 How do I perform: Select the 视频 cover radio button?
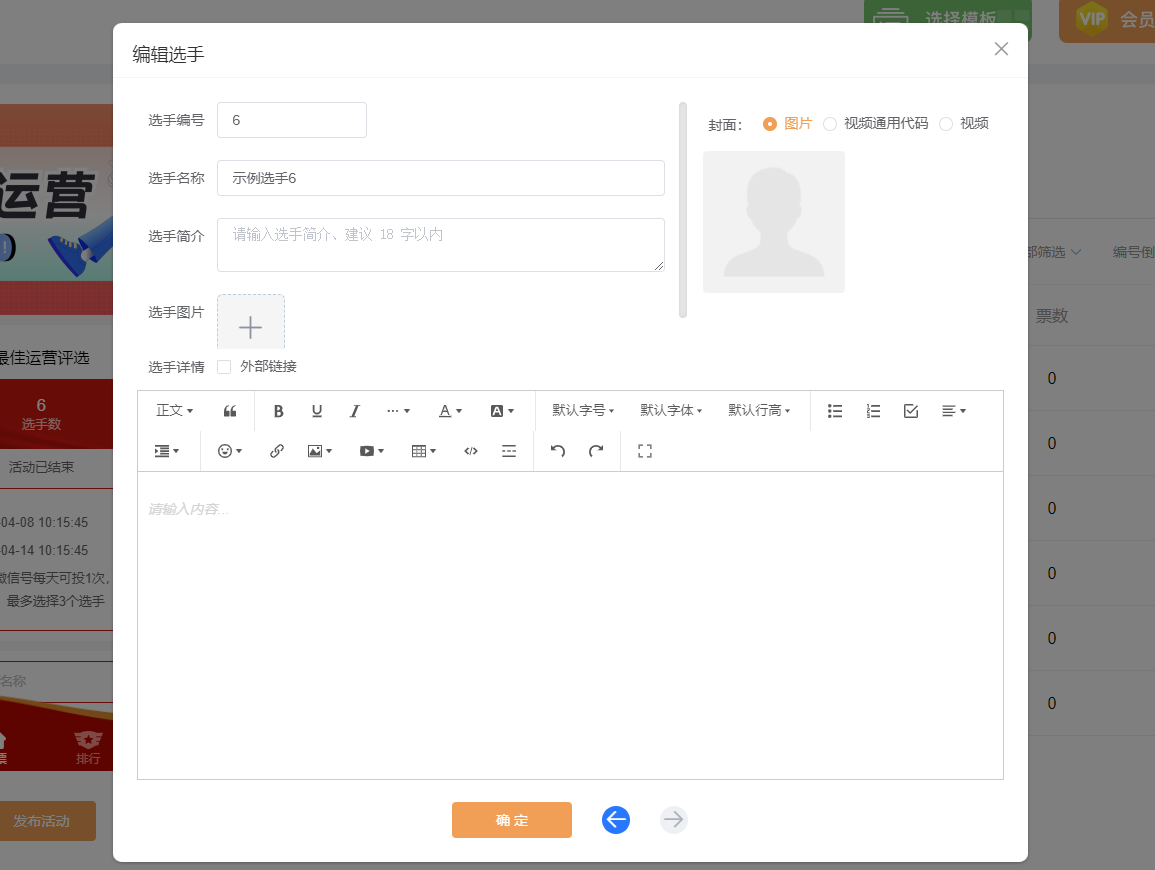tap(946, 124)
